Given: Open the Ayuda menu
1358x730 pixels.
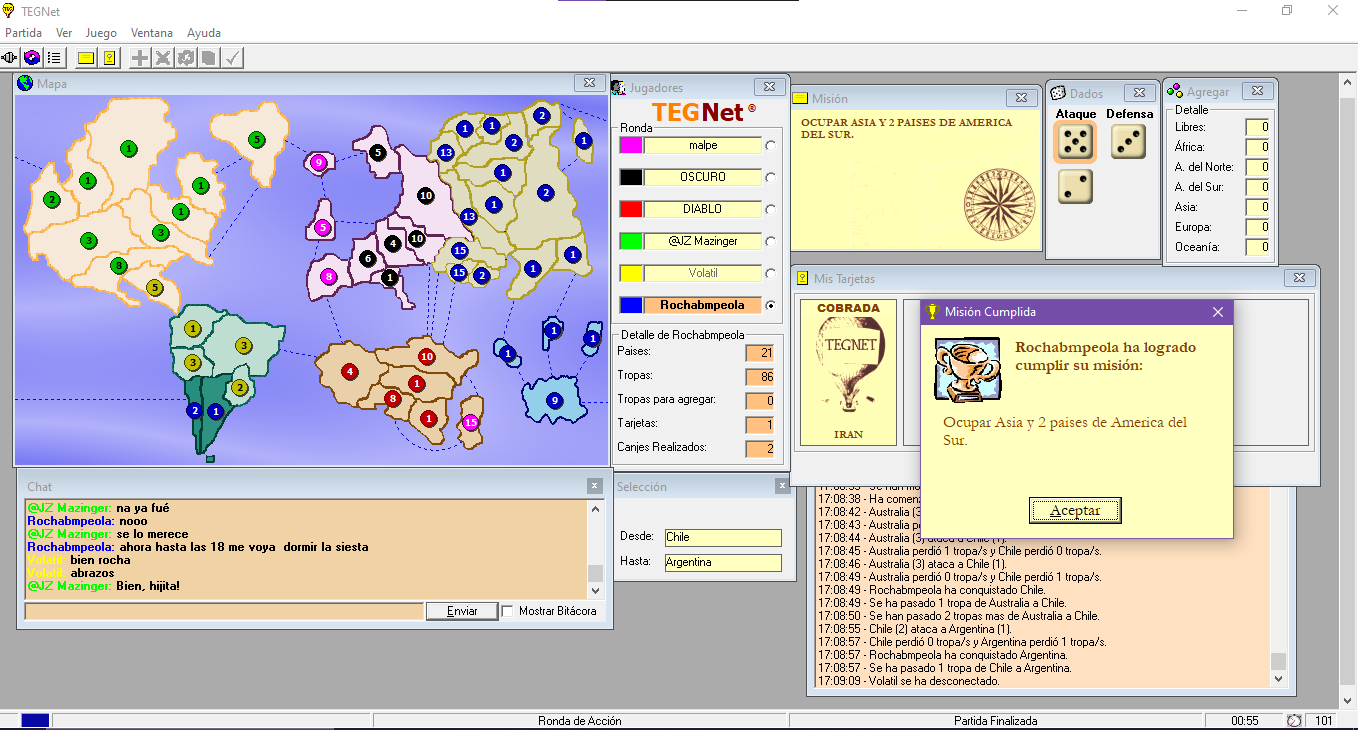Looking at the screenshot, I should tap(204, 33).
